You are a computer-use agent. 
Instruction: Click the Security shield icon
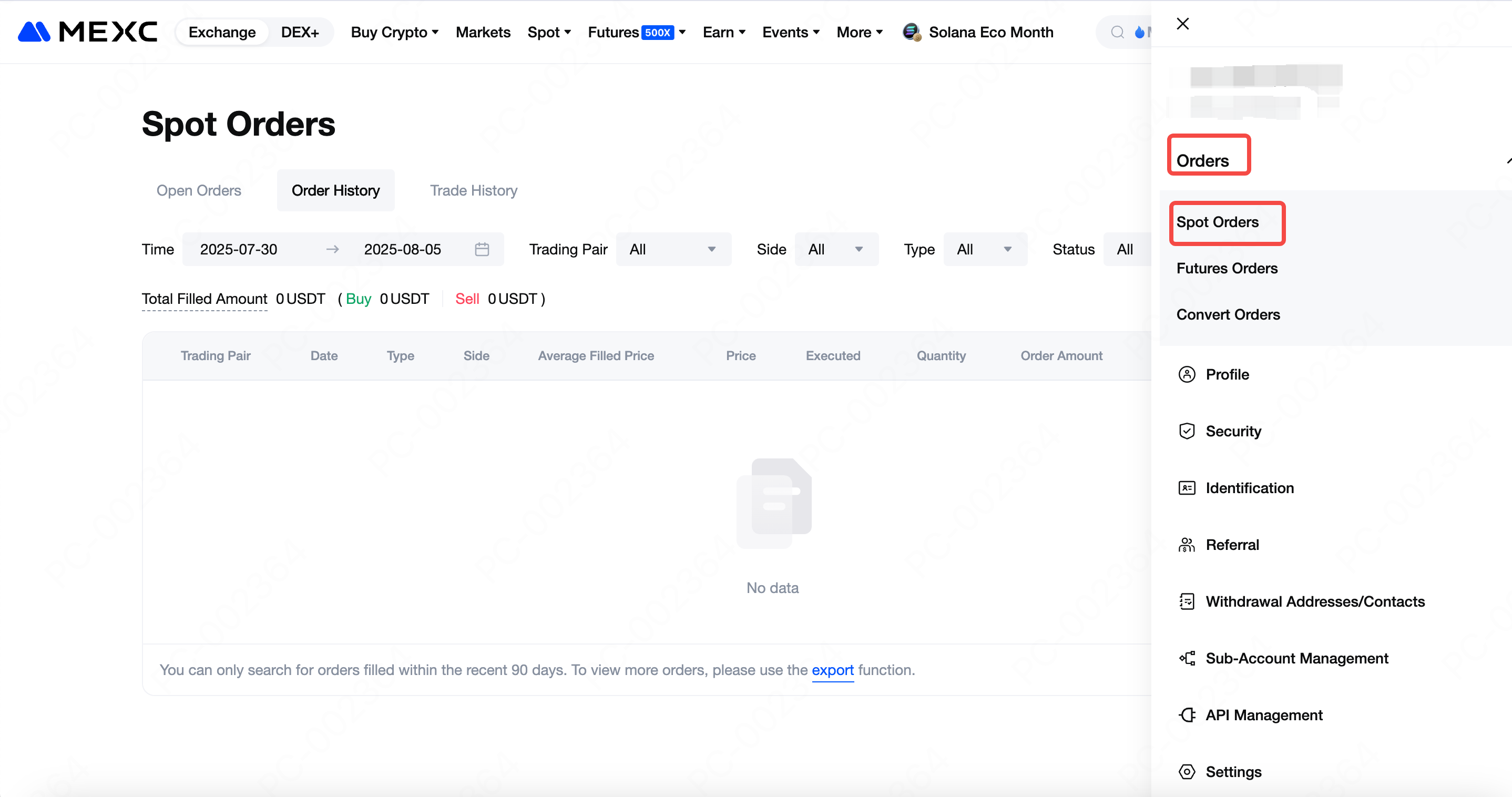click(x=1187, y=431)
